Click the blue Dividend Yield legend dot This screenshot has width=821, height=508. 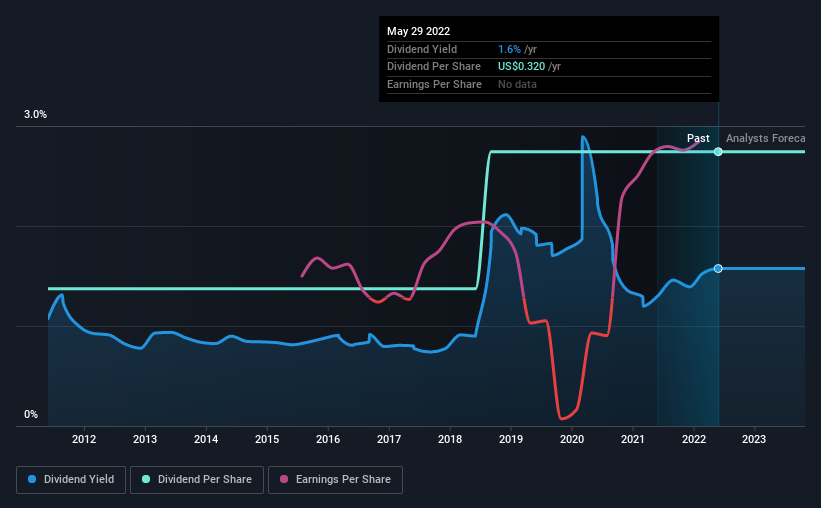coord(32,479)
